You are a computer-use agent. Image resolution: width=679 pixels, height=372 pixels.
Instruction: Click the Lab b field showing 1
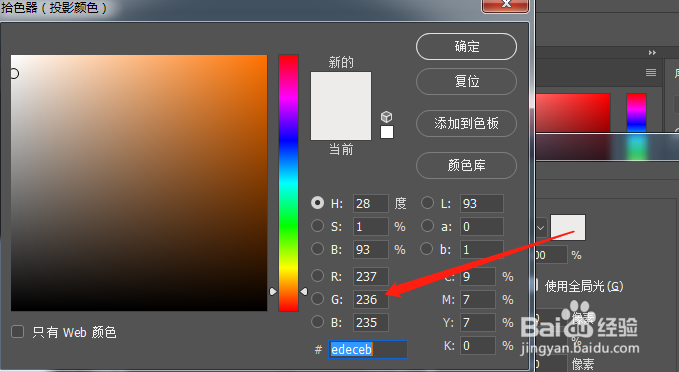[482, 249]
